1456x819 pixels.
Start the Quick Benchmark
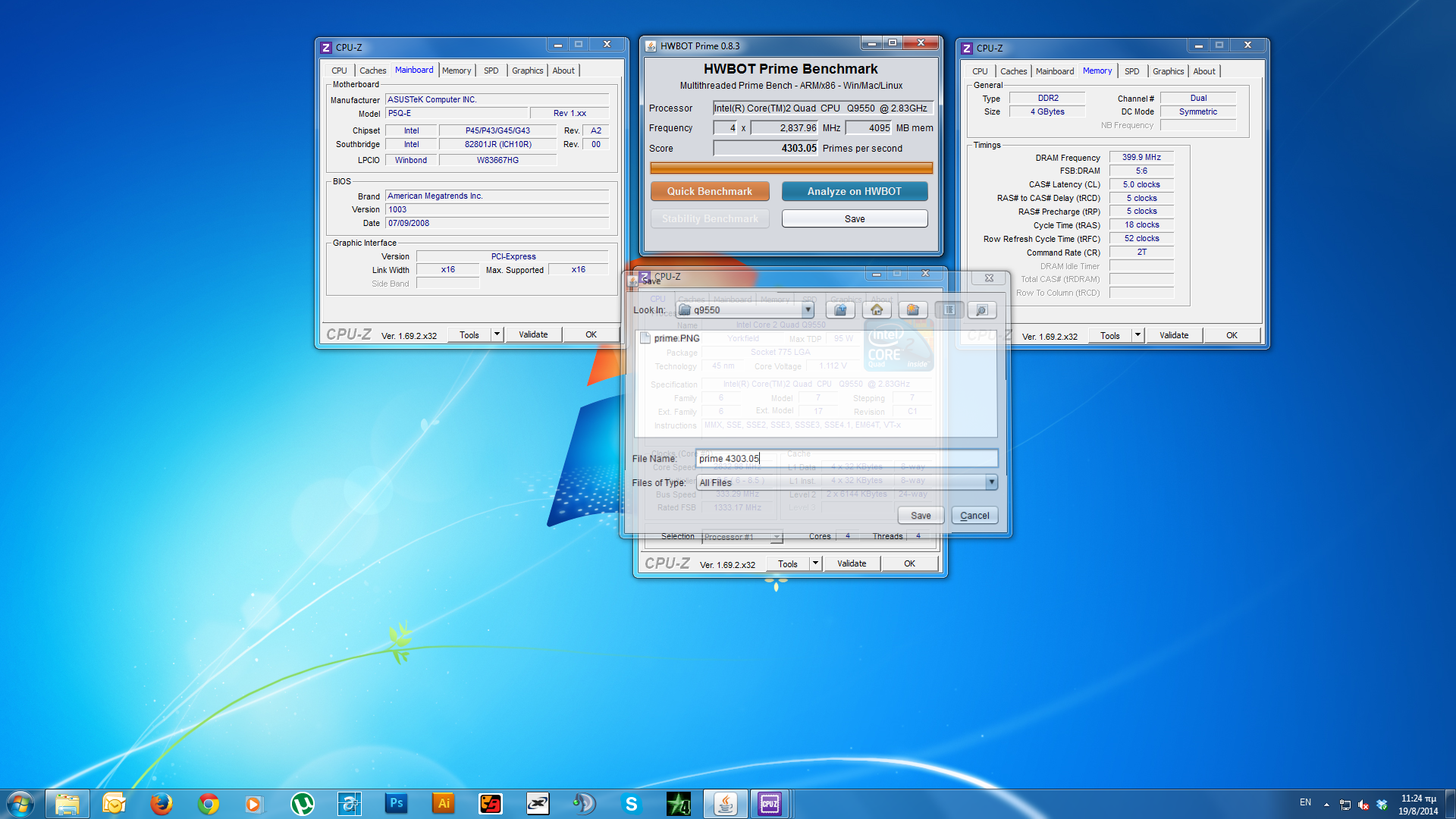coord(710,191)
